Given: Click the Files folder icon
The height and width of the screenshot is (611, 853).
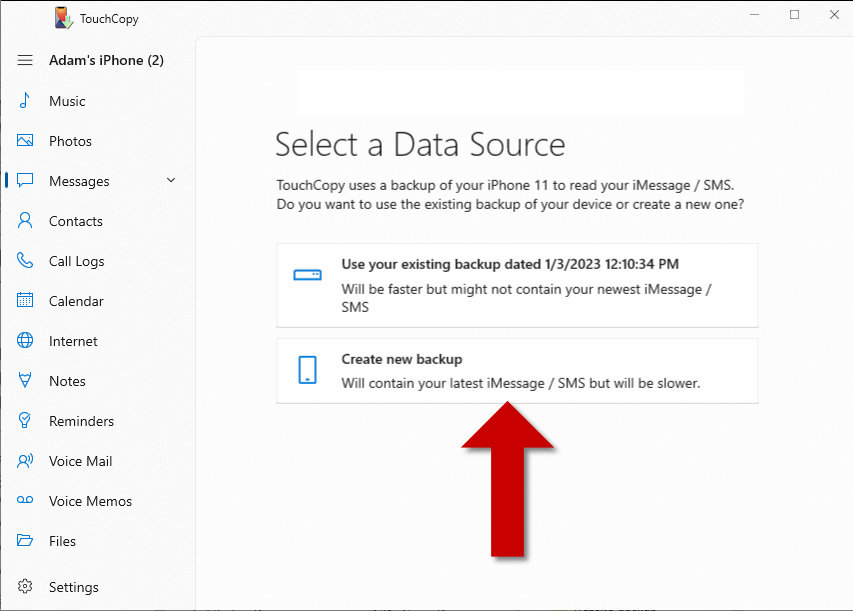Looking at the screenshot, I should (x=25, y=540).
